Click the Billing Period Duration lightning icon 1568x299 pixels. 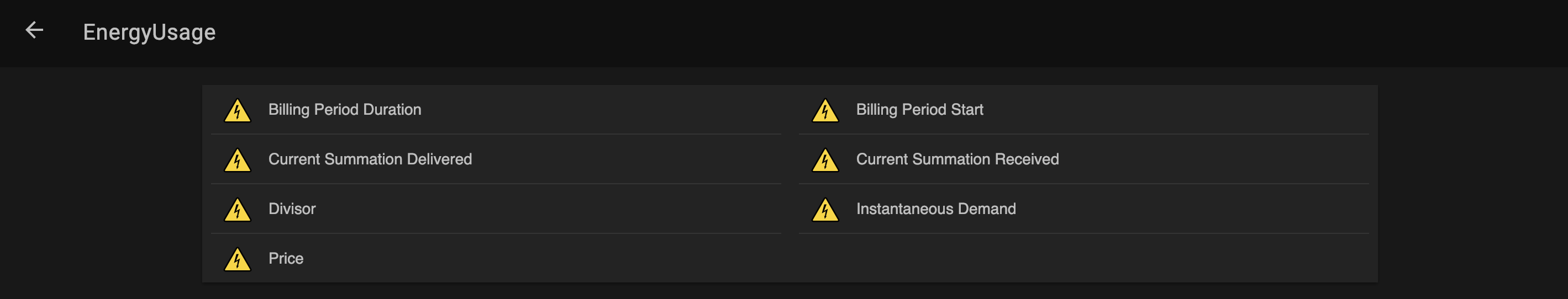pyautogui.click(x=238, y=110)
